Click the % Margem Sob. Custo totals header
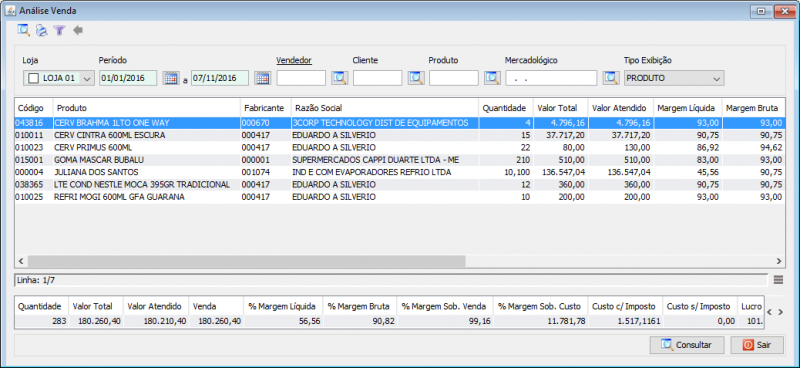This screenshot has height=368, width=800. point(540,307)
